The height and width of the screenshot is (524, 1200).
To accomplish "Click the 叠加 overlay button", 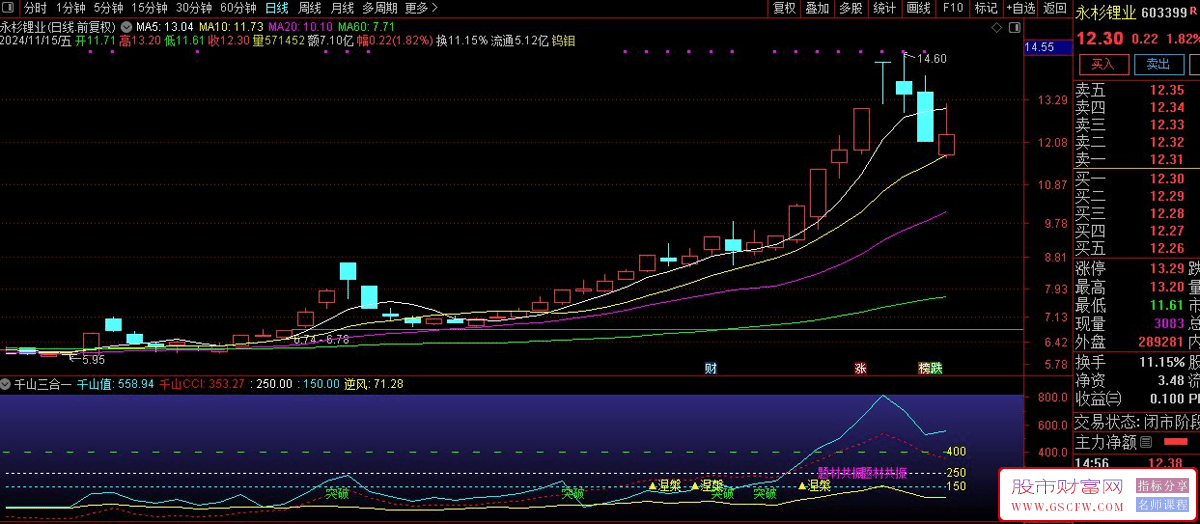I will tap(817, 8).
